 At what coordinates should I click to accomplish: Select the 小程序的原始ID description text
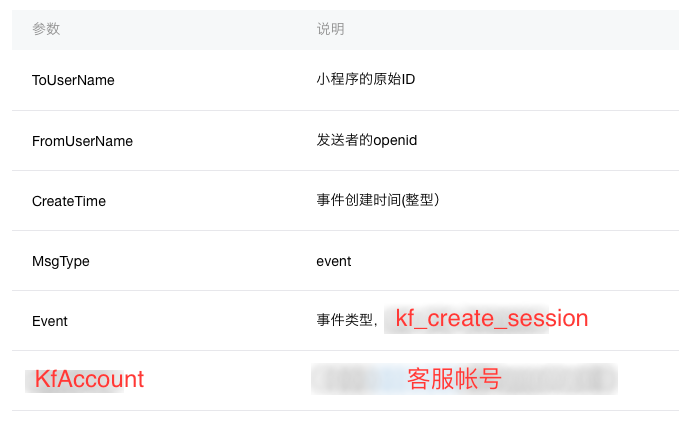pyautogui.click(x=365, y=79)
